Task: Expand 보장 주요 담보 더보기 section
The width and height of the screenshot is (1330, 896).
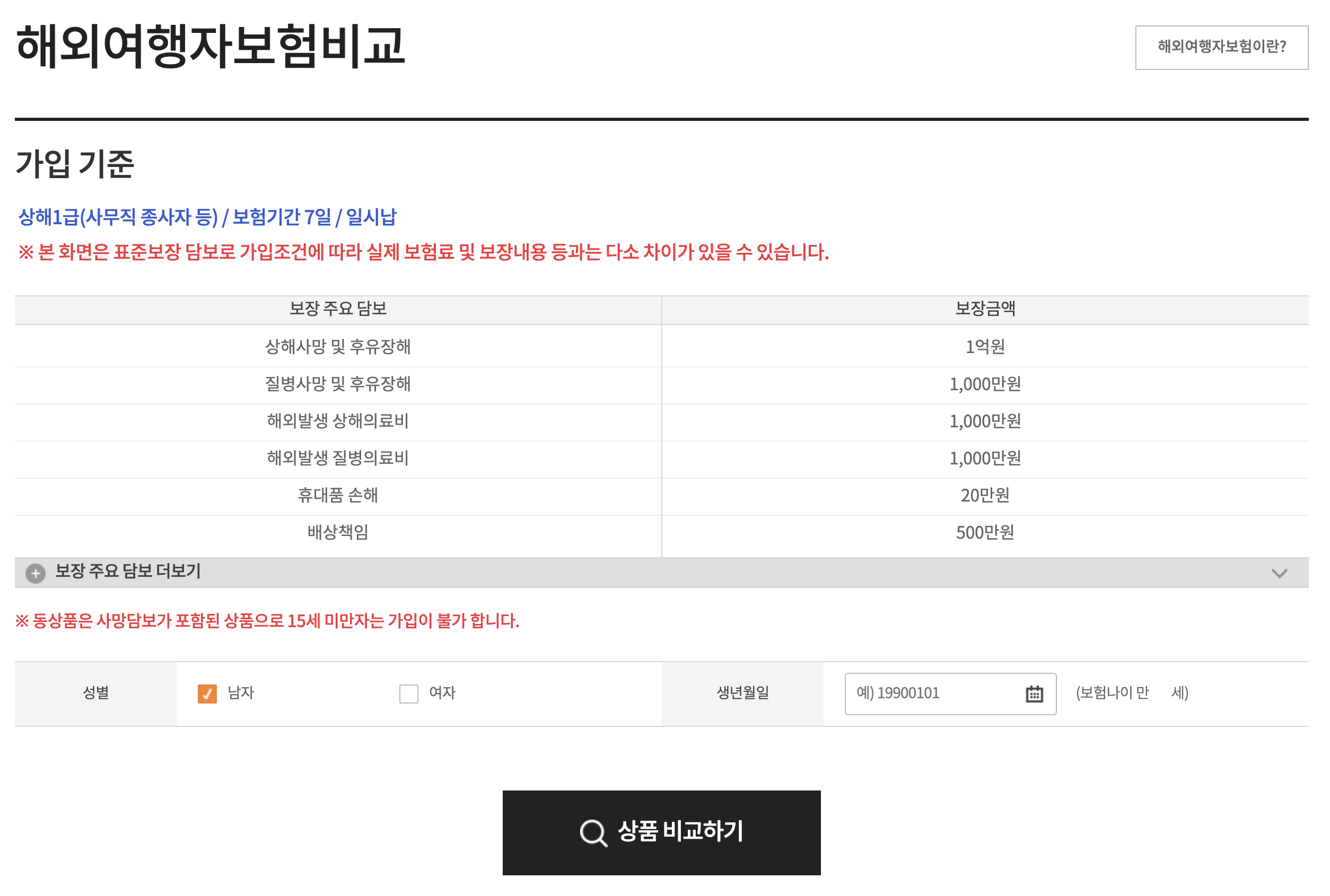Action: [128, 572]
